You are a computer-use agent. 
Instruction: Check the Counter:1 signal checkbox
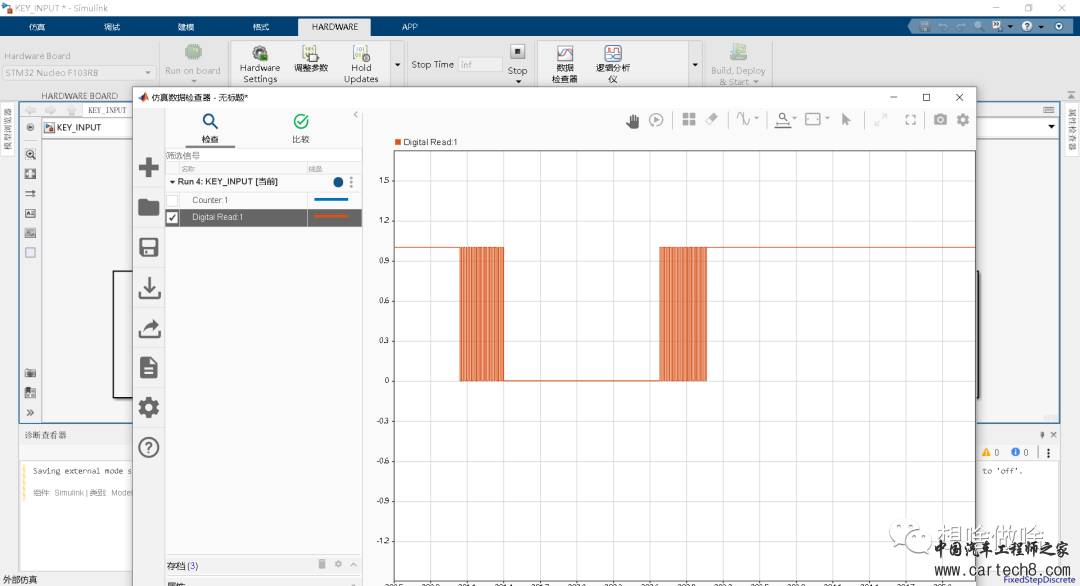tap(172, 200)
